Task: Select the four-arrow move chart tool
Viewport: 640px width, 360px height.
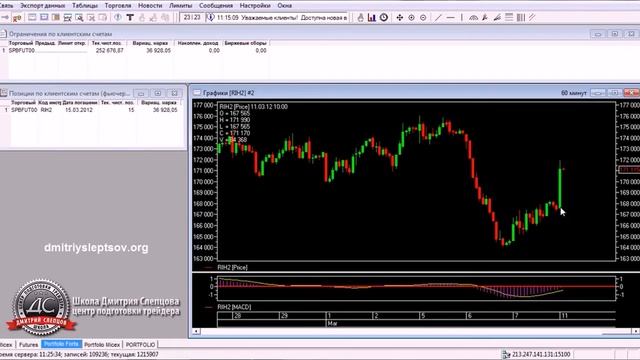Action: tap(400, 18)
